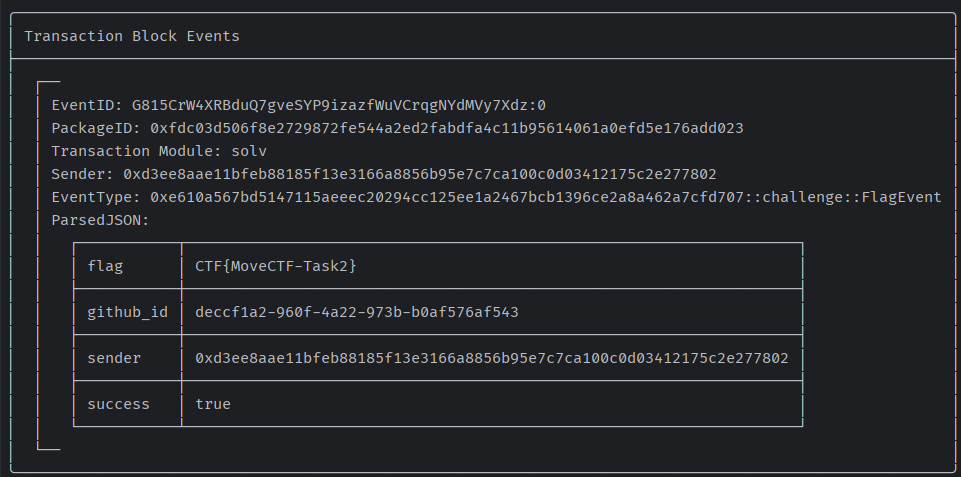Click the EventID label
This screenshot has width=961, height=477.
[87, 105]
